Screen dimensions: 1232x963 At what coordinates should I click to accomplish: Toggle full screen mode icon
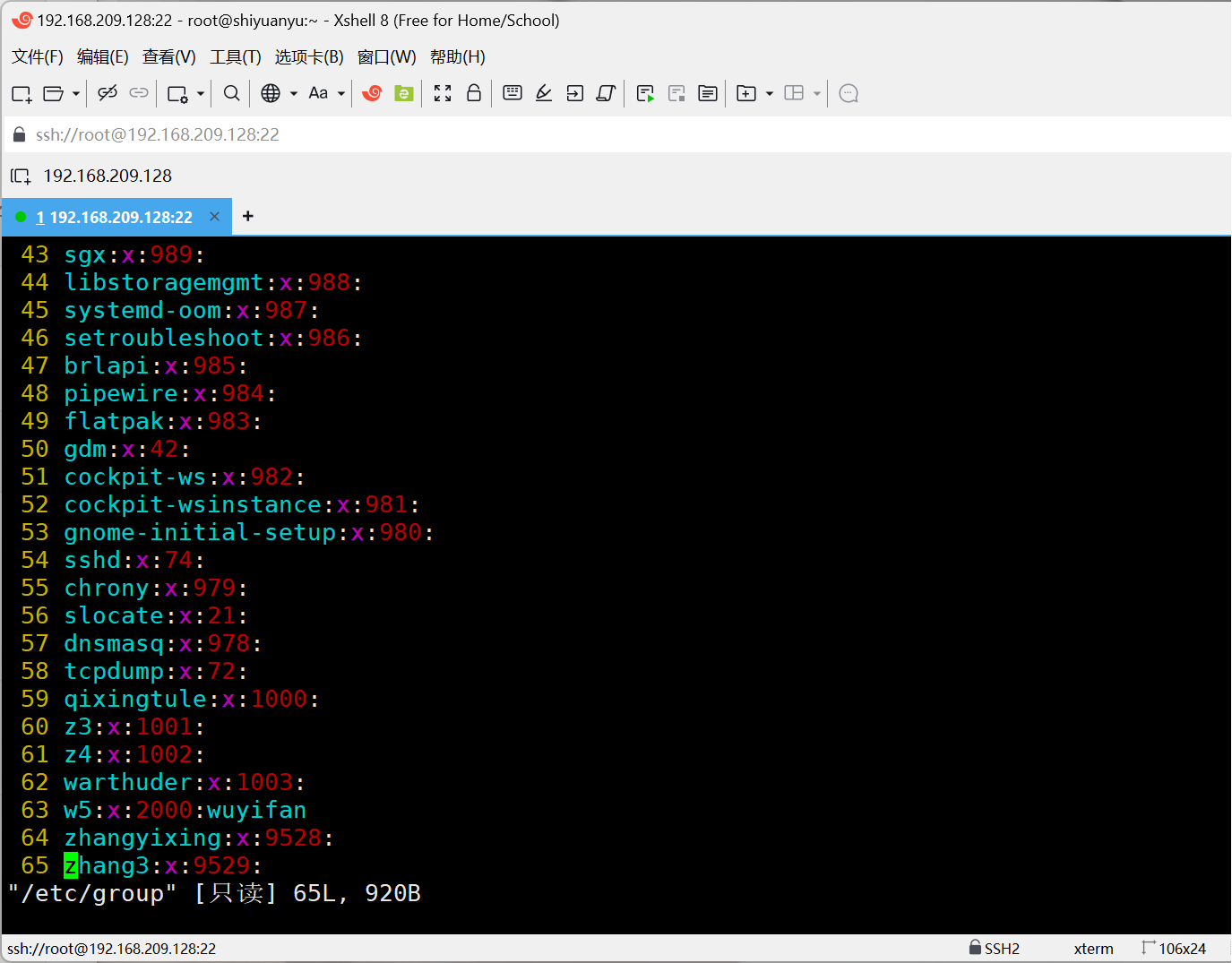443,93
